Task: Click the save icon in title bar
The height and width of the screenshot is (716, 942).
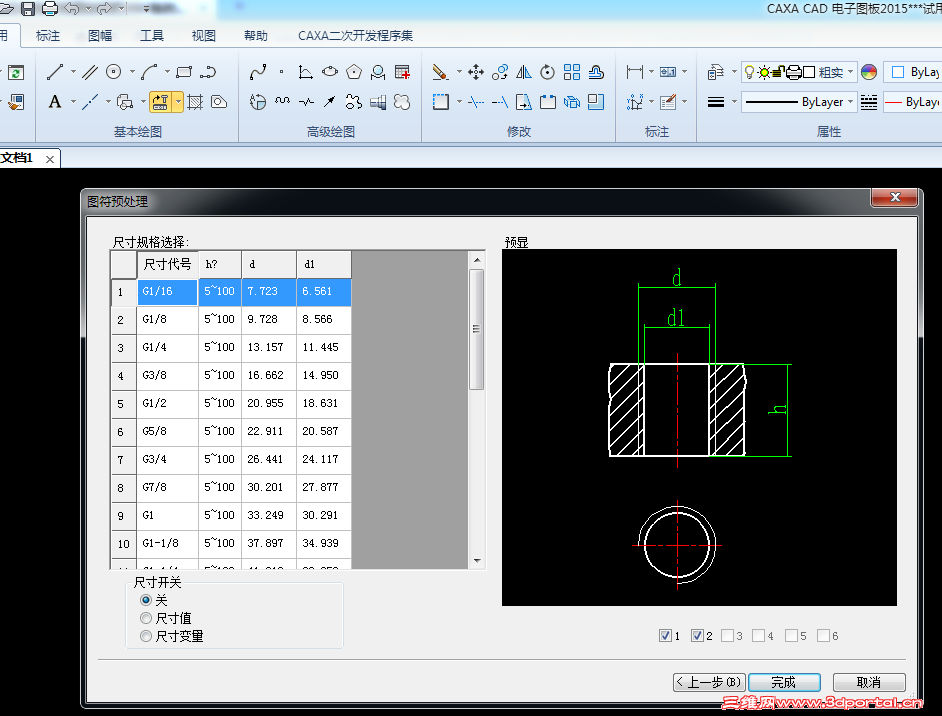Action: point(28,8)
